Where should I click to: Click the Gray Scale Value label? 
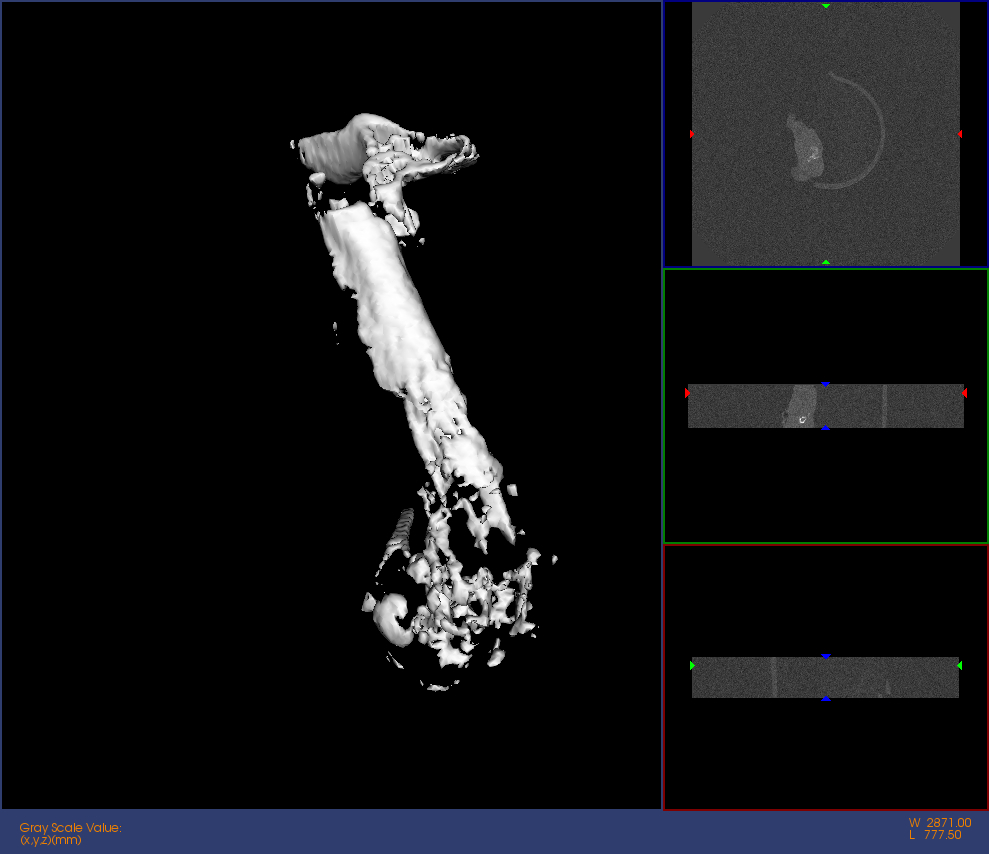70,827
